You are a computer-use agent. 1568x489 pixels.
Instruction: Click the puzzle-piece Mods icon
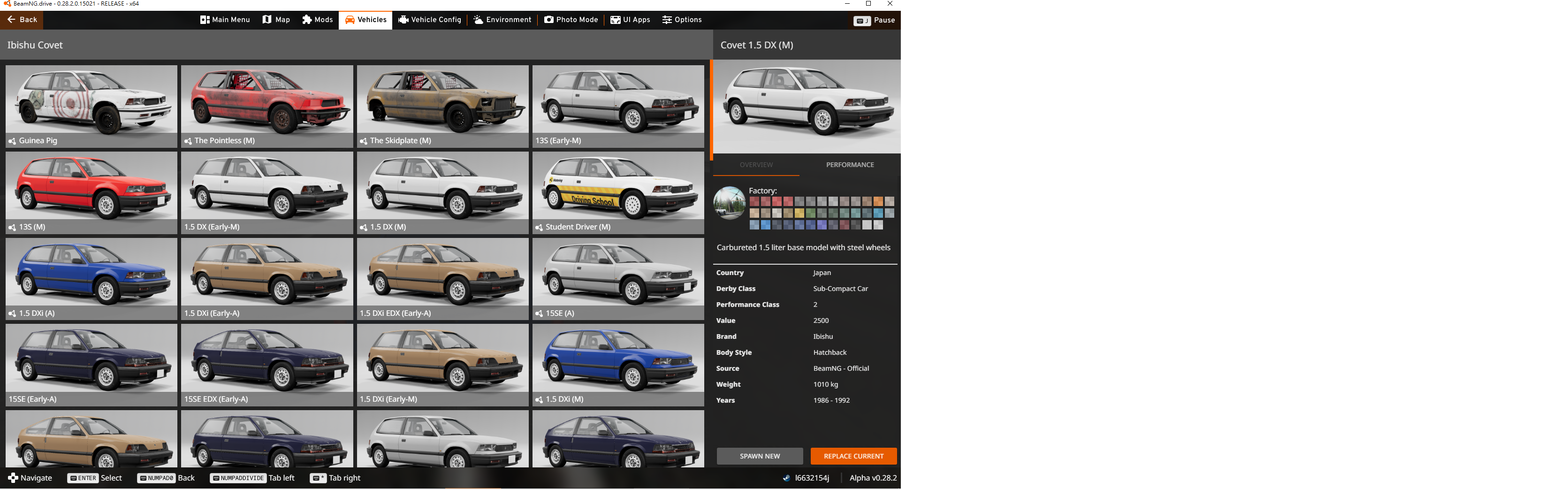click(307, 20)
